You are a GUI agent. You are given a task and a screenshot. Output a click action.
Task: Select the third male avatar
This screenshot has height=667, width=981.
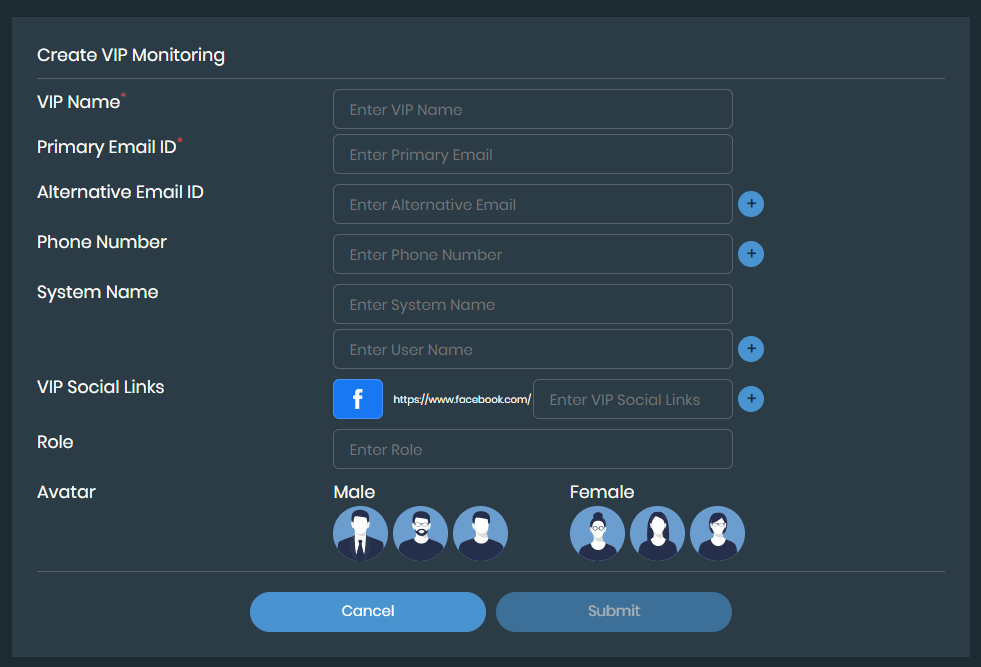tap(480, 533)
